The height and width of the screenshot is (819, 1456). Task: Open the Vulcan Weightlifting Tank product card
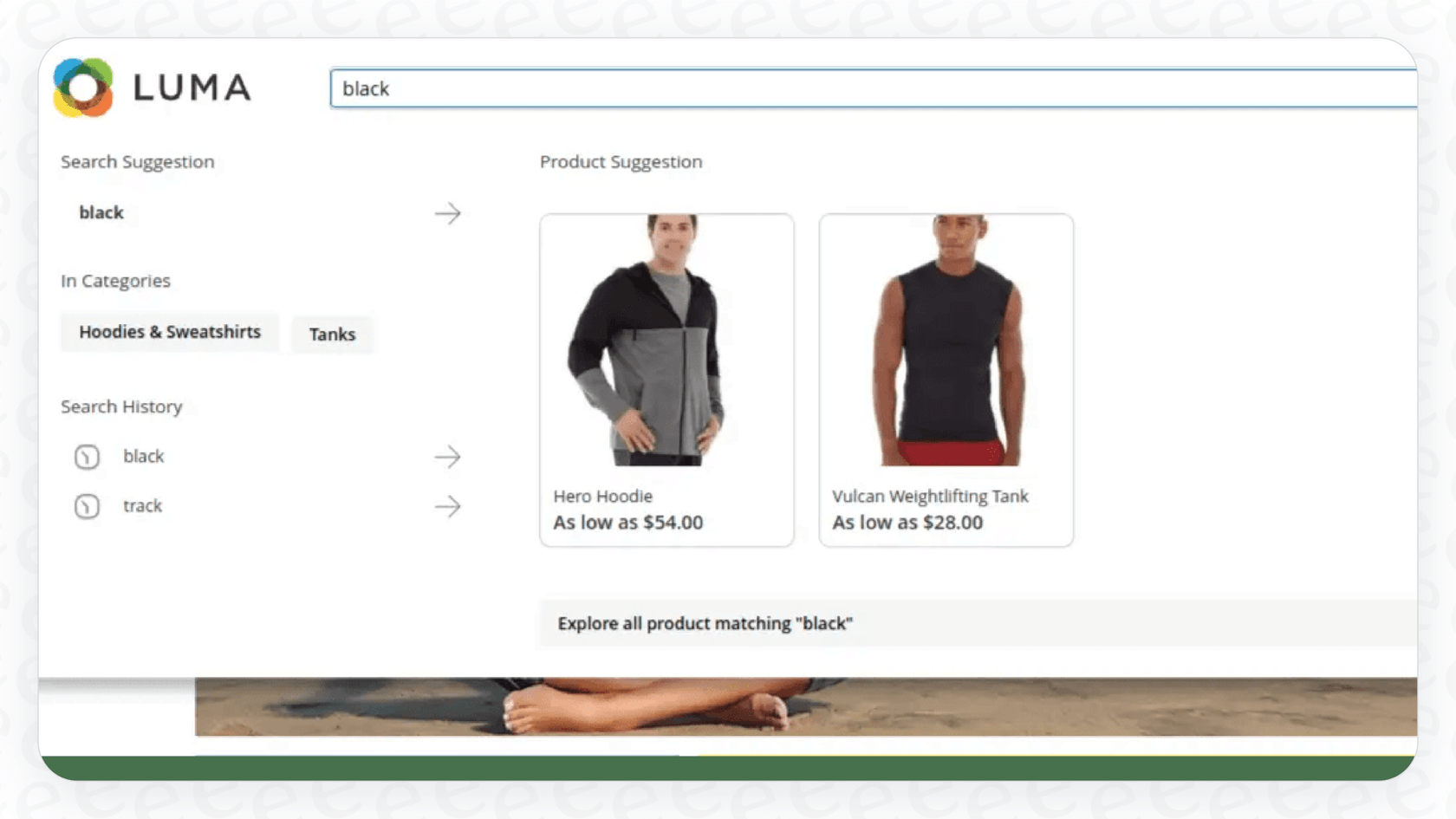click(945, 379)
